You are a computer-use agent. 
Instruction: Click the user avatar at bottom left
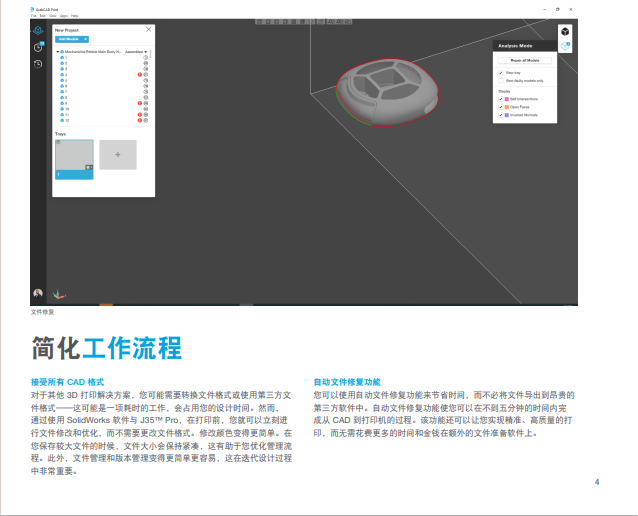[38, 294]
